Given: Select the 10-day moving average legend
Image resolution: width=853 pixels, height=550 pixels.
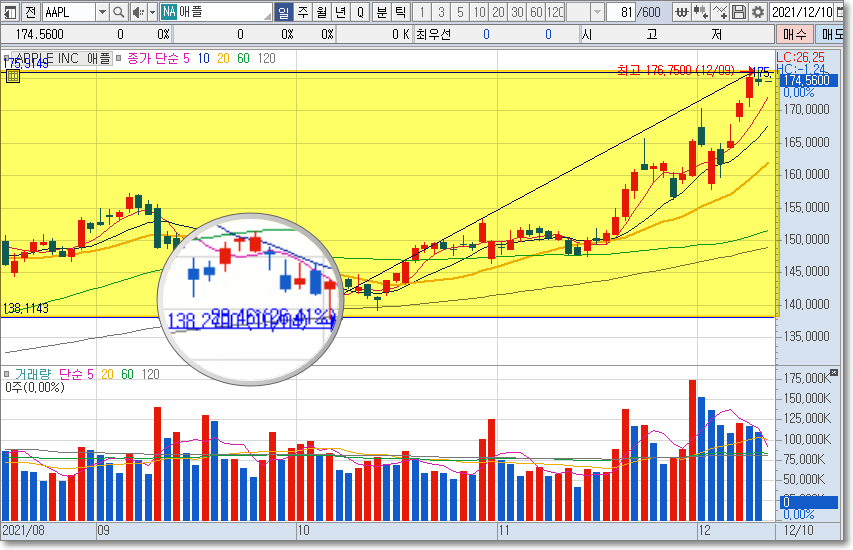Looking at the screenshot, I should pos(203,58).
